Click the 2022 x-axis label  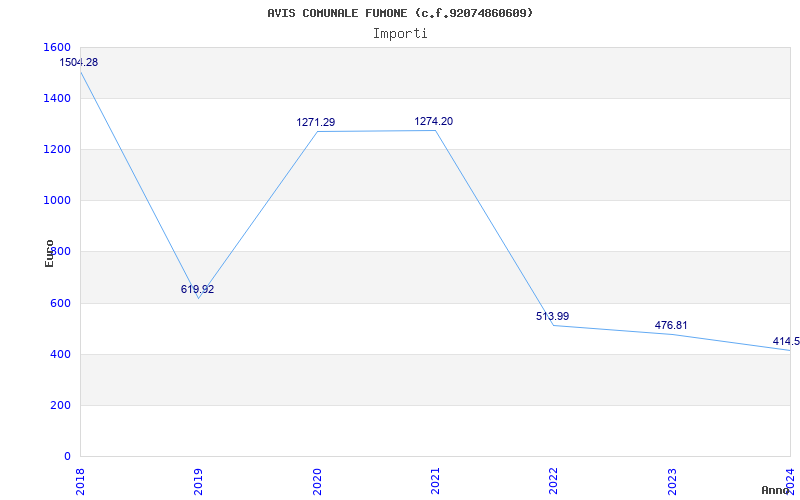[554, 481]
